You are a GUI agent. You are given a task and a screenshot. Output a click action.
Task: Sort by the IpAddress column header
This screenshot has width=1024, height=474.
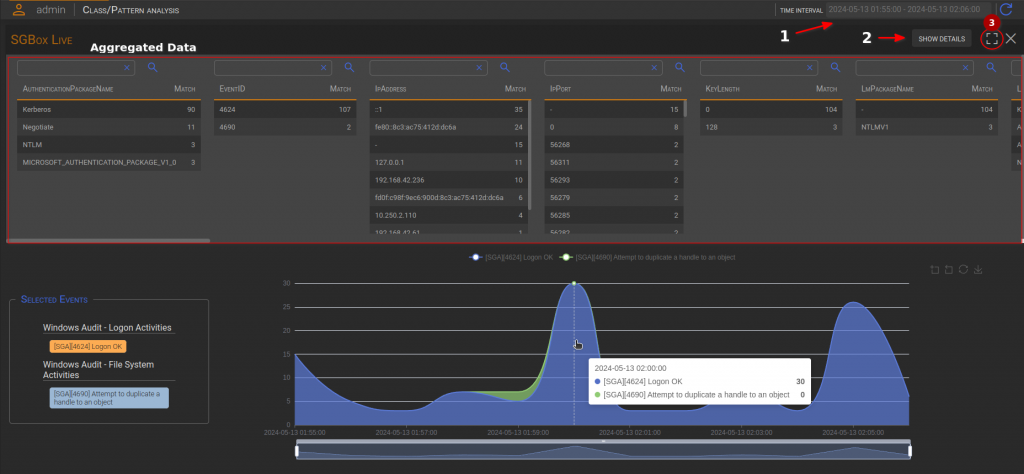(x=391, y=89)
